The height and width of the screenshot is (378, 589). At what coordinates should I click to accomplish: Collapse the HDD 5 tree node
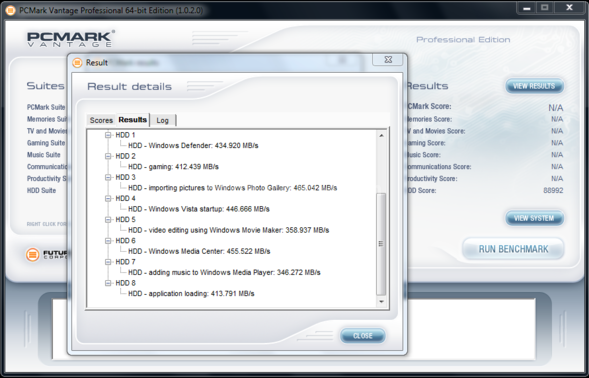pos(108,219)
